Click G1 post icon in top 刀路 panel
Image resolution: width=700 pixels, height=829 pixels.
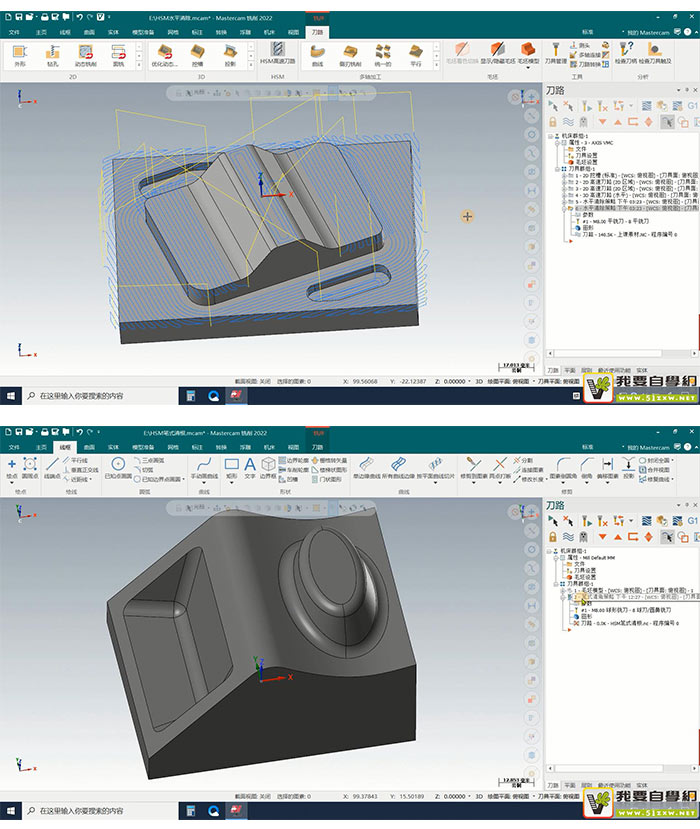[x=693, y=106]
